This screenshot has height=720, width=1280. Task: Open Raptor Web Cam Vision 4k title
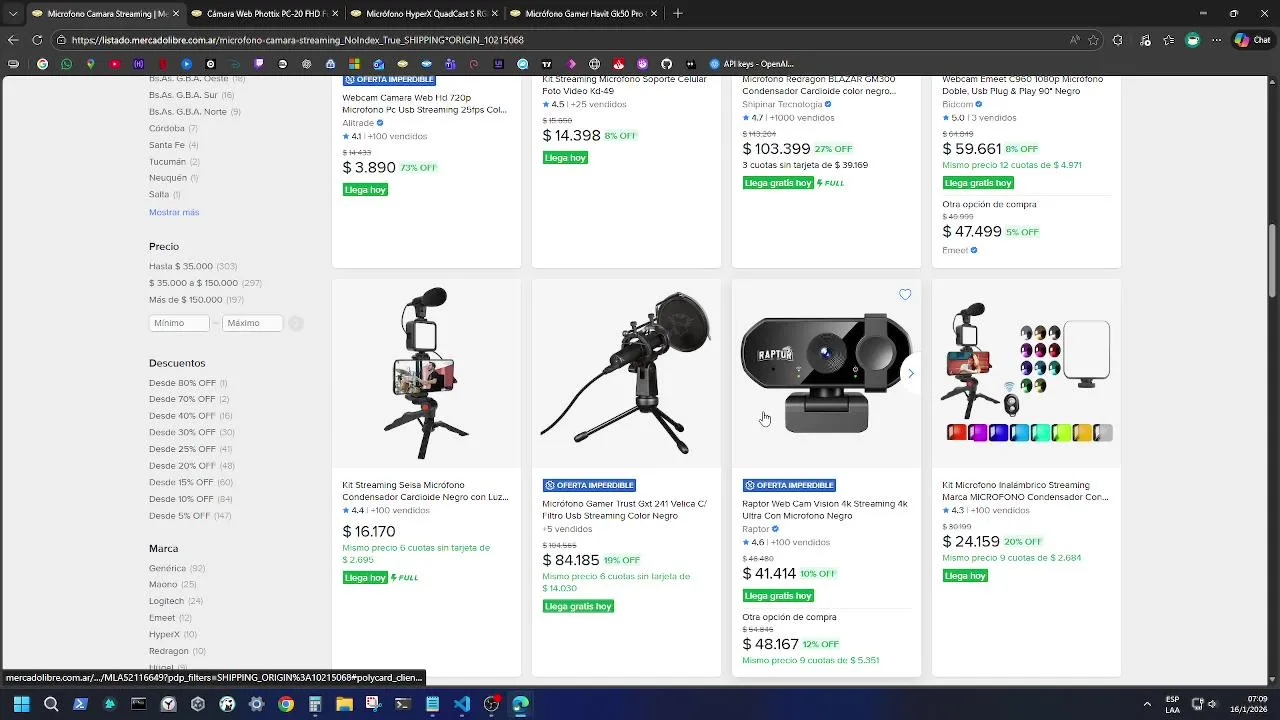pos(825,510)
